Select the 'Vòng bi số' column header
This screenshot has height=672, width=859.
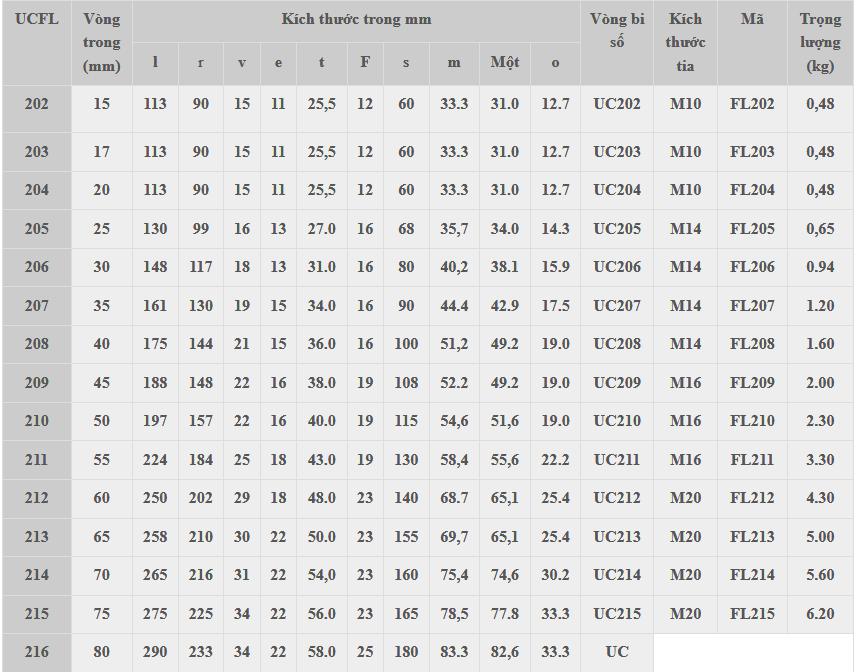tap(617, 31)
